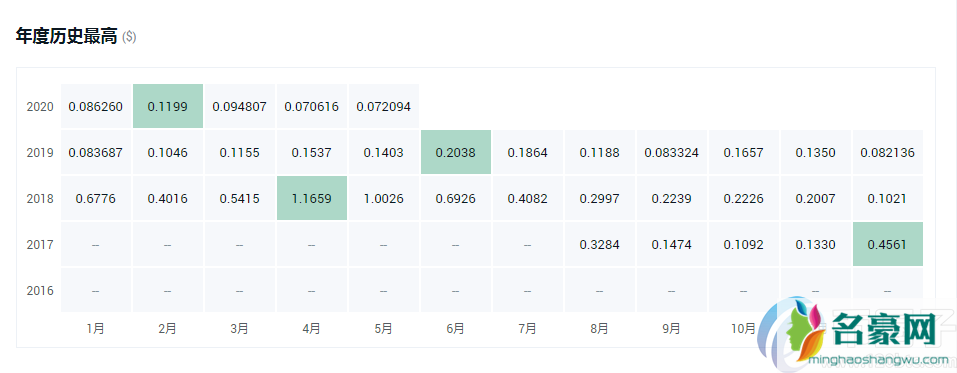Click the dollar sign currency symbol
This screenshot has height=373, width=957.
pyautogui.click(x=129, y=37)
